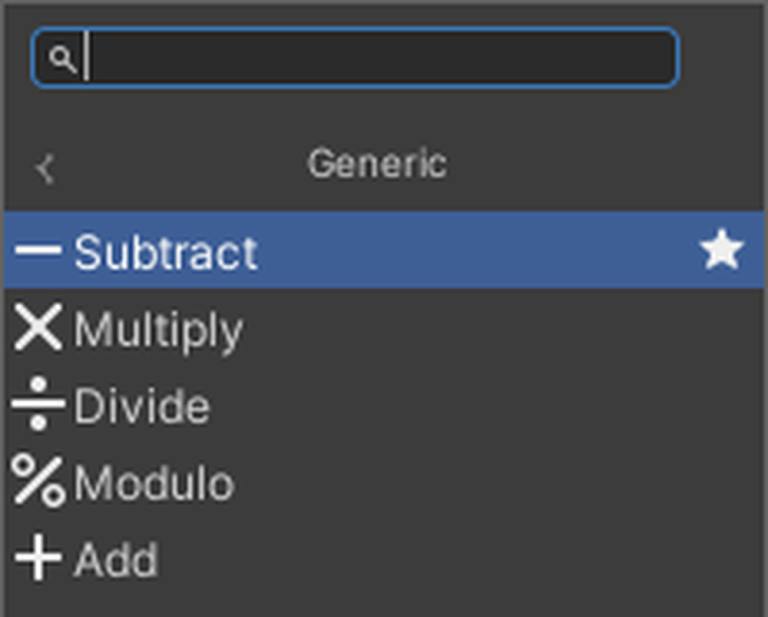The height and width of the screenshot is (617, 768).
Task: Toggle the favorite star on Subtract
Action: pos(721,251)
